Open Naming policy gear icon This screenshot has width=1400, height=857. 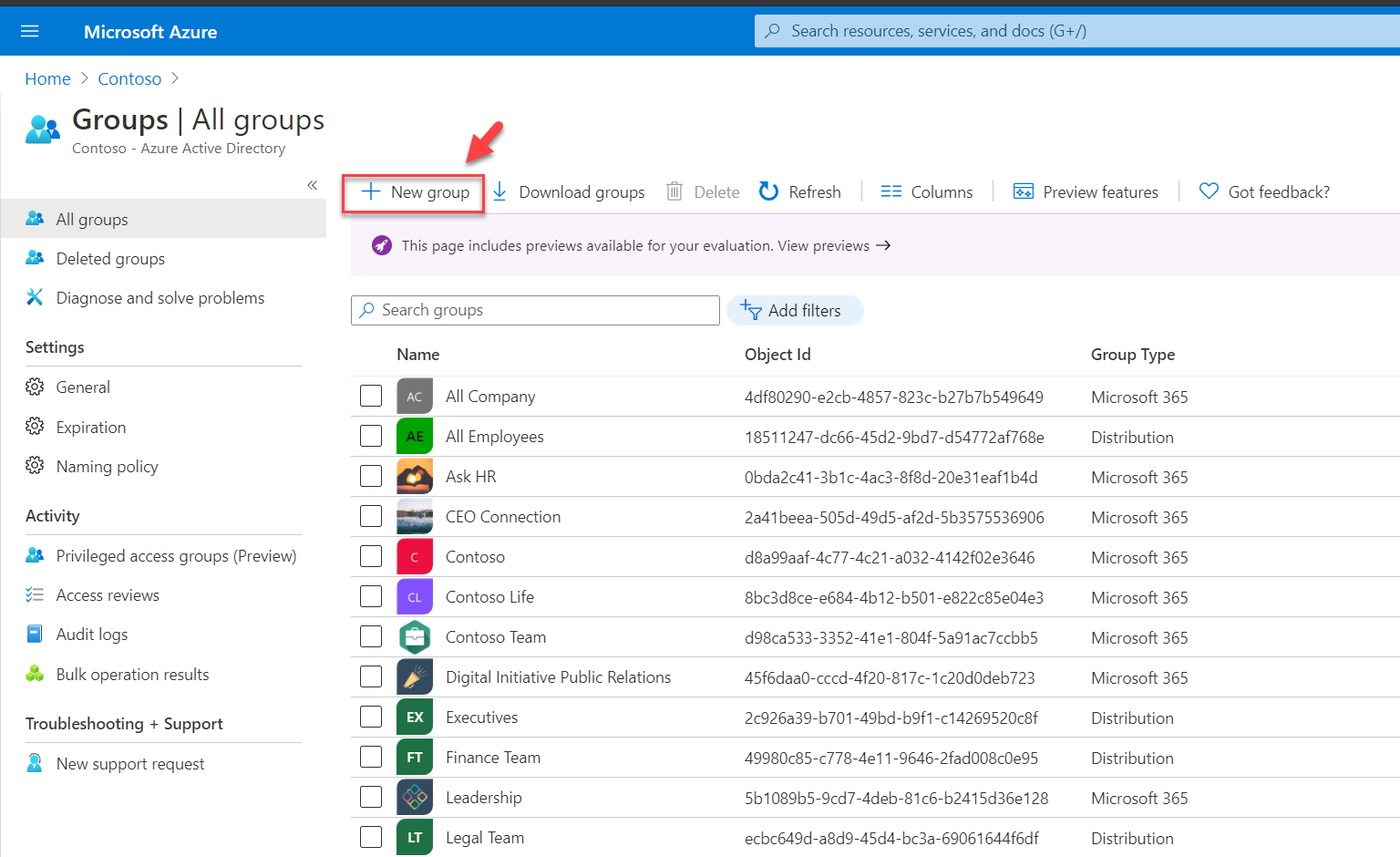35,466
